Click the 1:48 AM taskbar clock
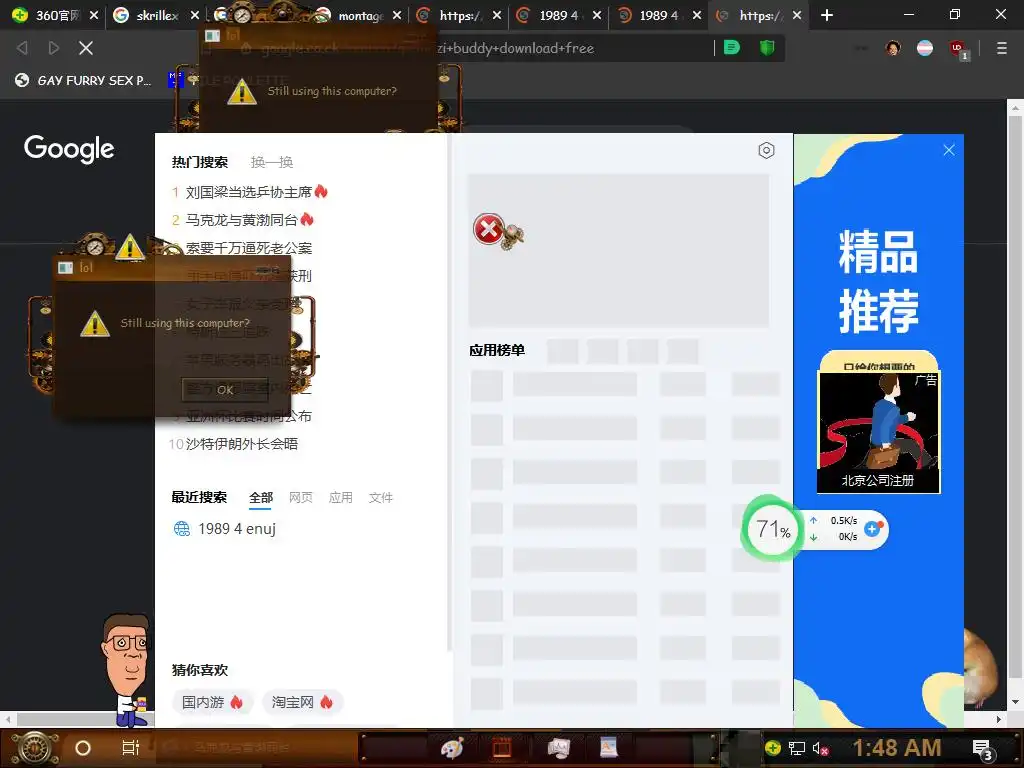This screenshot has height=768, width=1024. pyautogui.click(x=897, y=748)
